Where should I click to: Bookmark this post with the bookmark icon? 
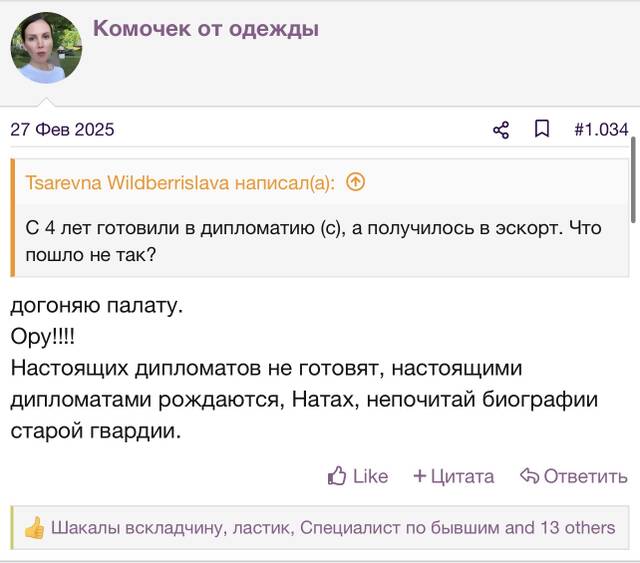pos(542,129)
